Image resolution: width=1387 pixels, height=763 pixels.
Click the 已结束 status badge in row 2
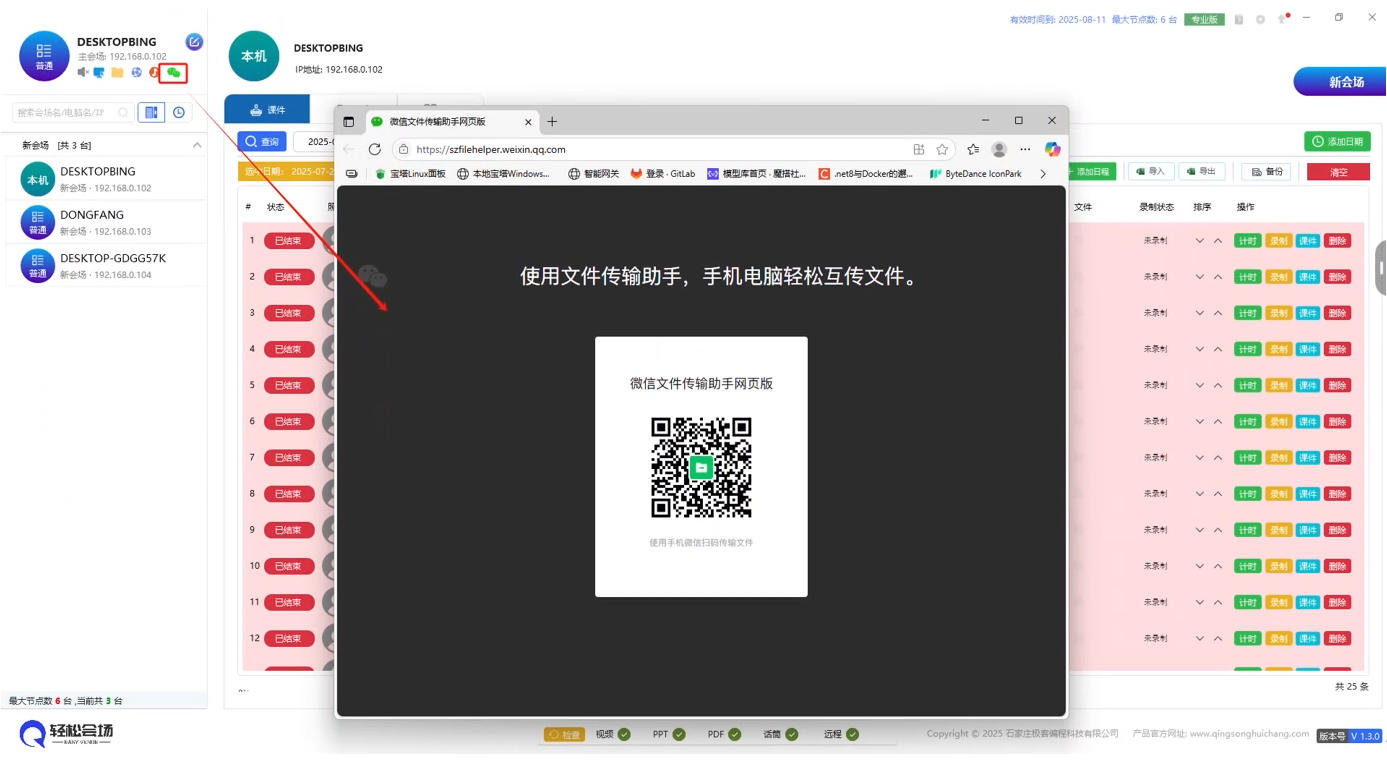pos(289,277)
